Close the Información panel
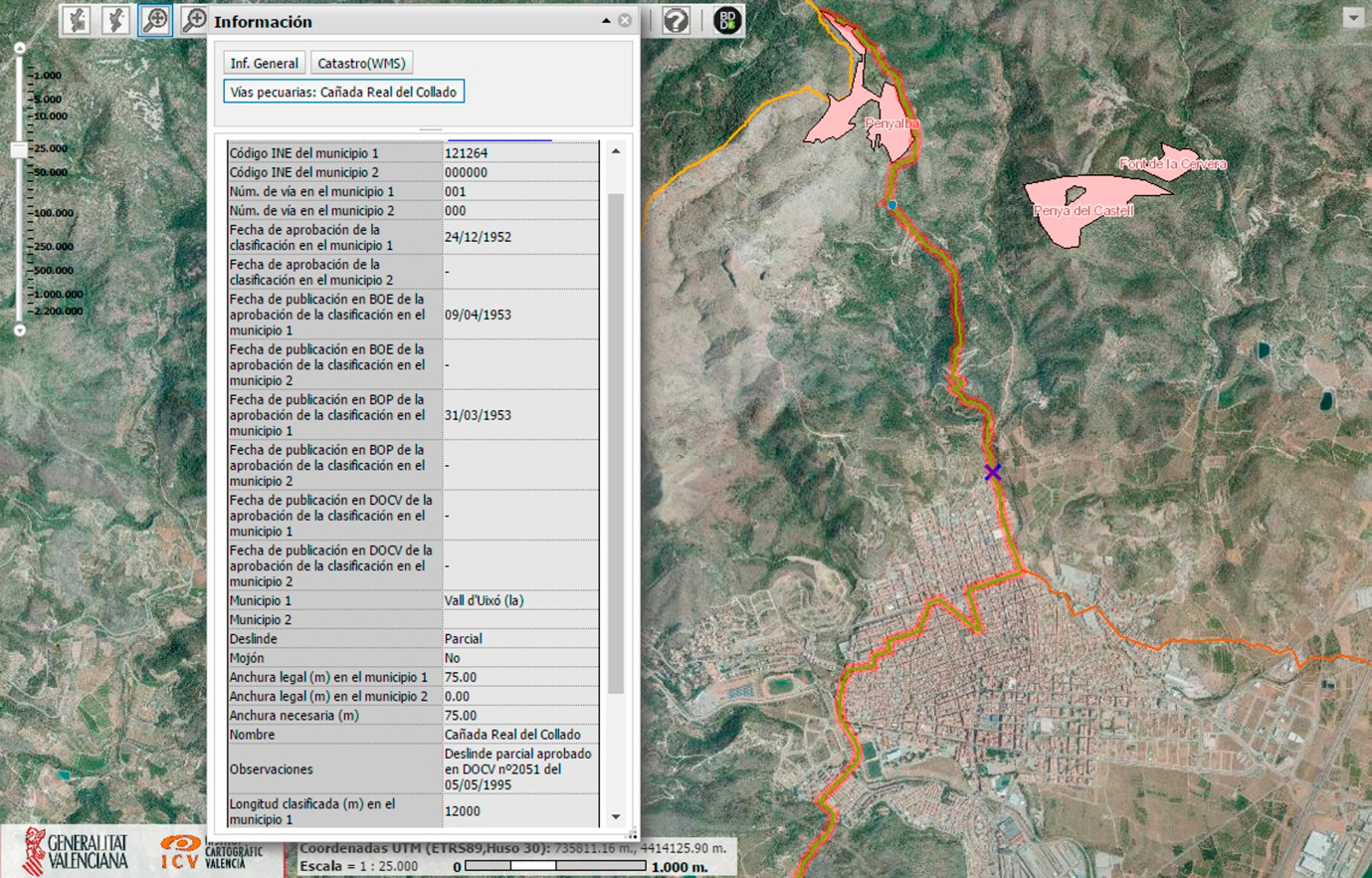Viewport: 1372px width, 878px height. pos(625,21)
